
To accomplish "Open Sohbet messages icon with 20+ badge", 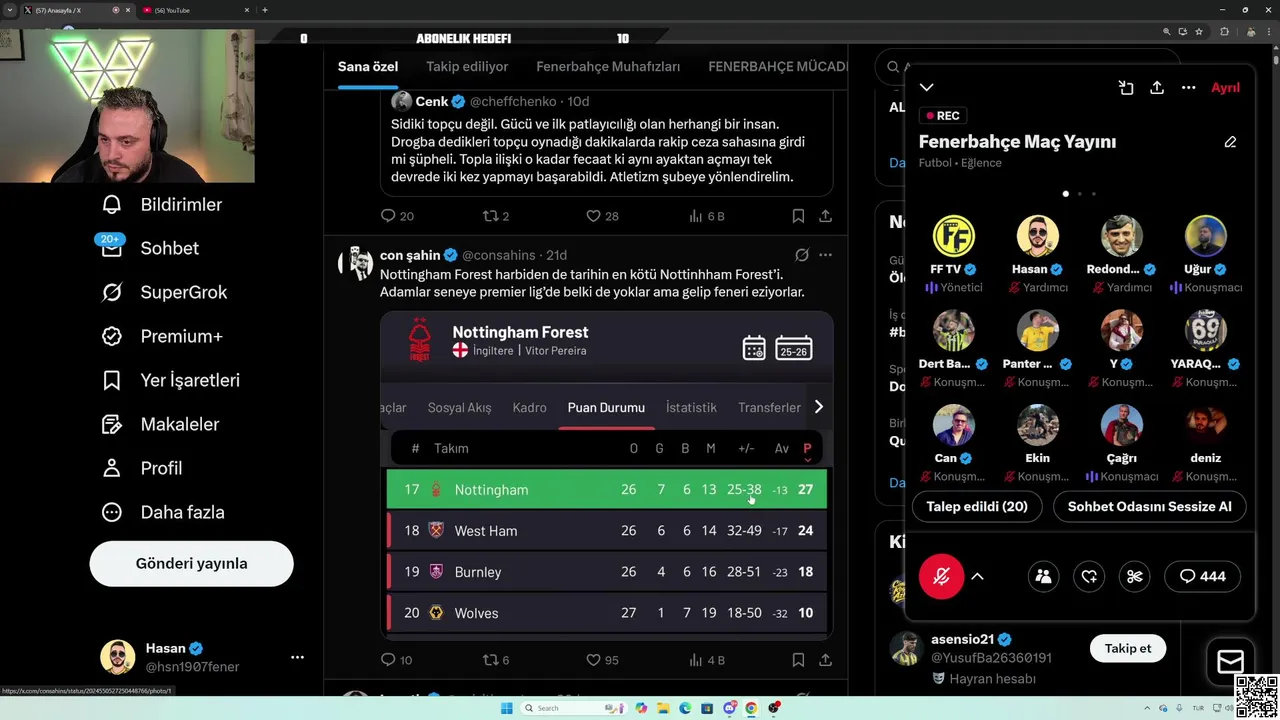I will (112, 247).
